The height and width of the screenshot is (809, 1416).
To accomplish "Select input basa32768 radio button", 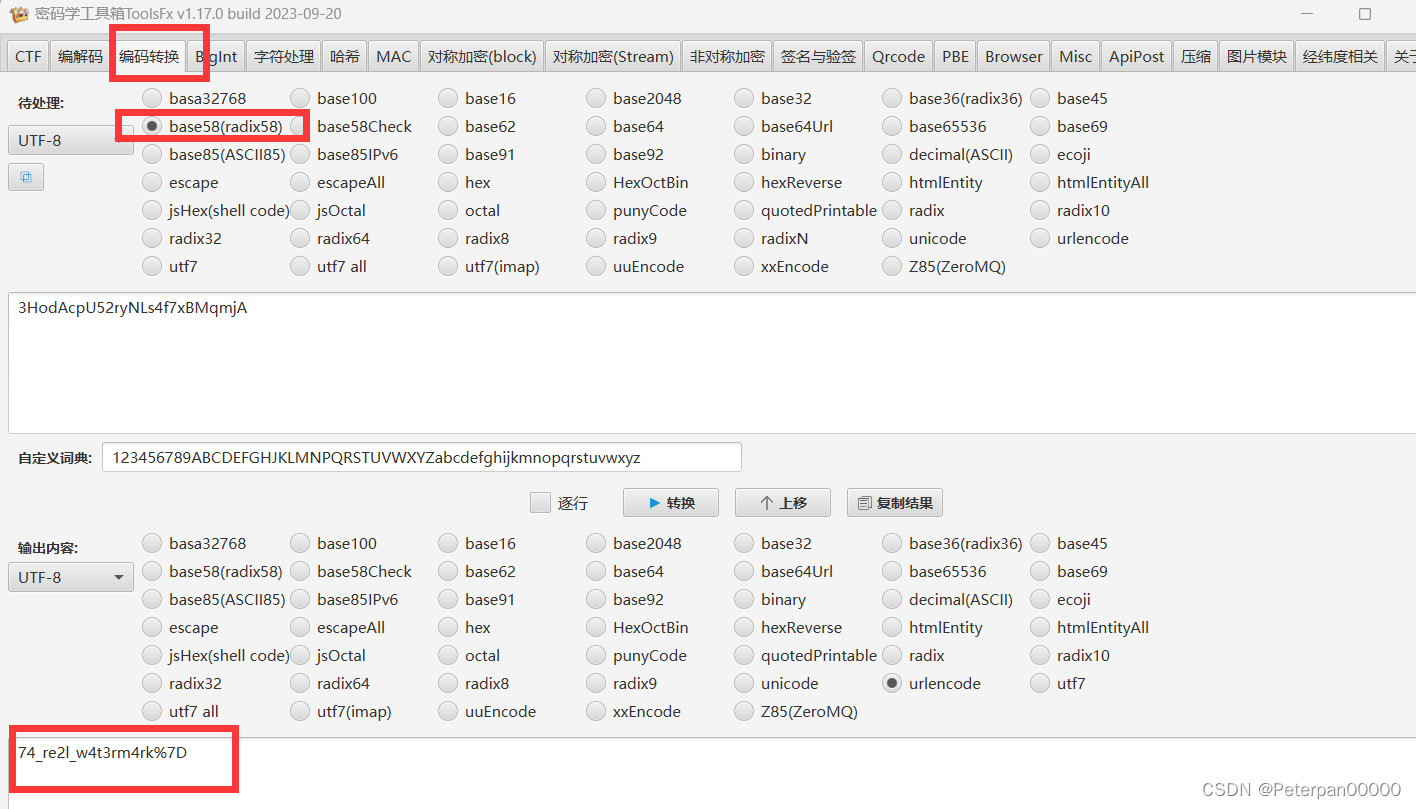I will point(152,98).
